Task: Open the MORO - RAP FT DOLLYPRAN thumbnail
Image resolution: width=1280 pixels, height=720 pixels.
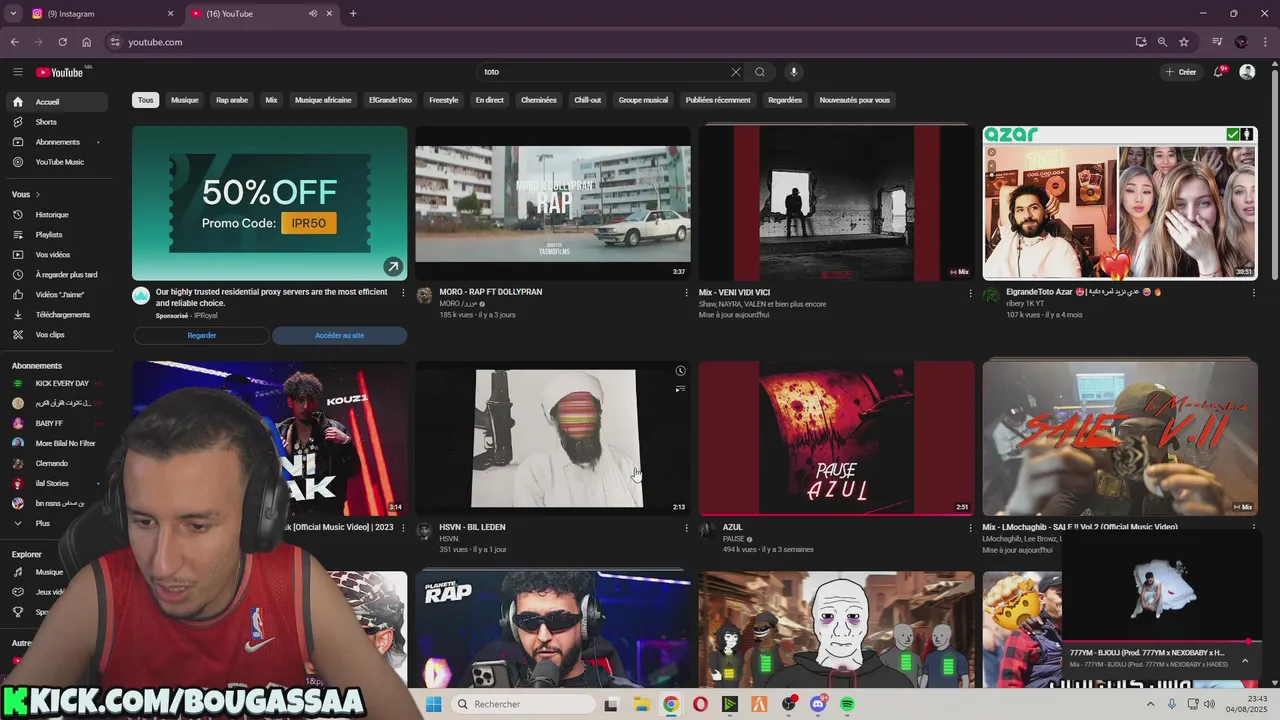Action: coord(553,203)
